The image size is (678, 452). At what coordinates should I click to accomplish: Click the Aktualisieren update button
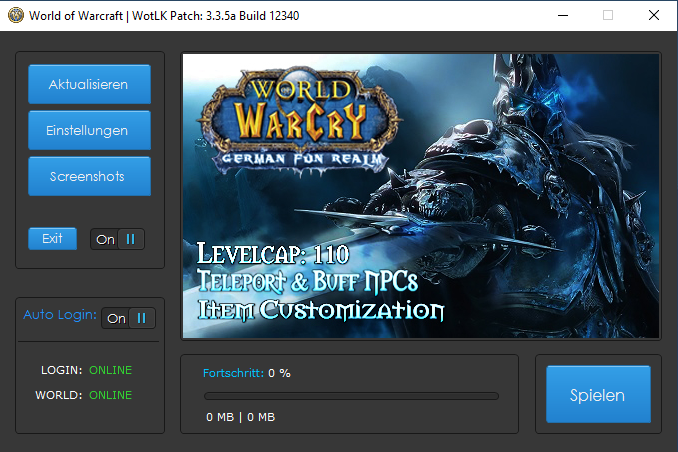coord(90,84)
